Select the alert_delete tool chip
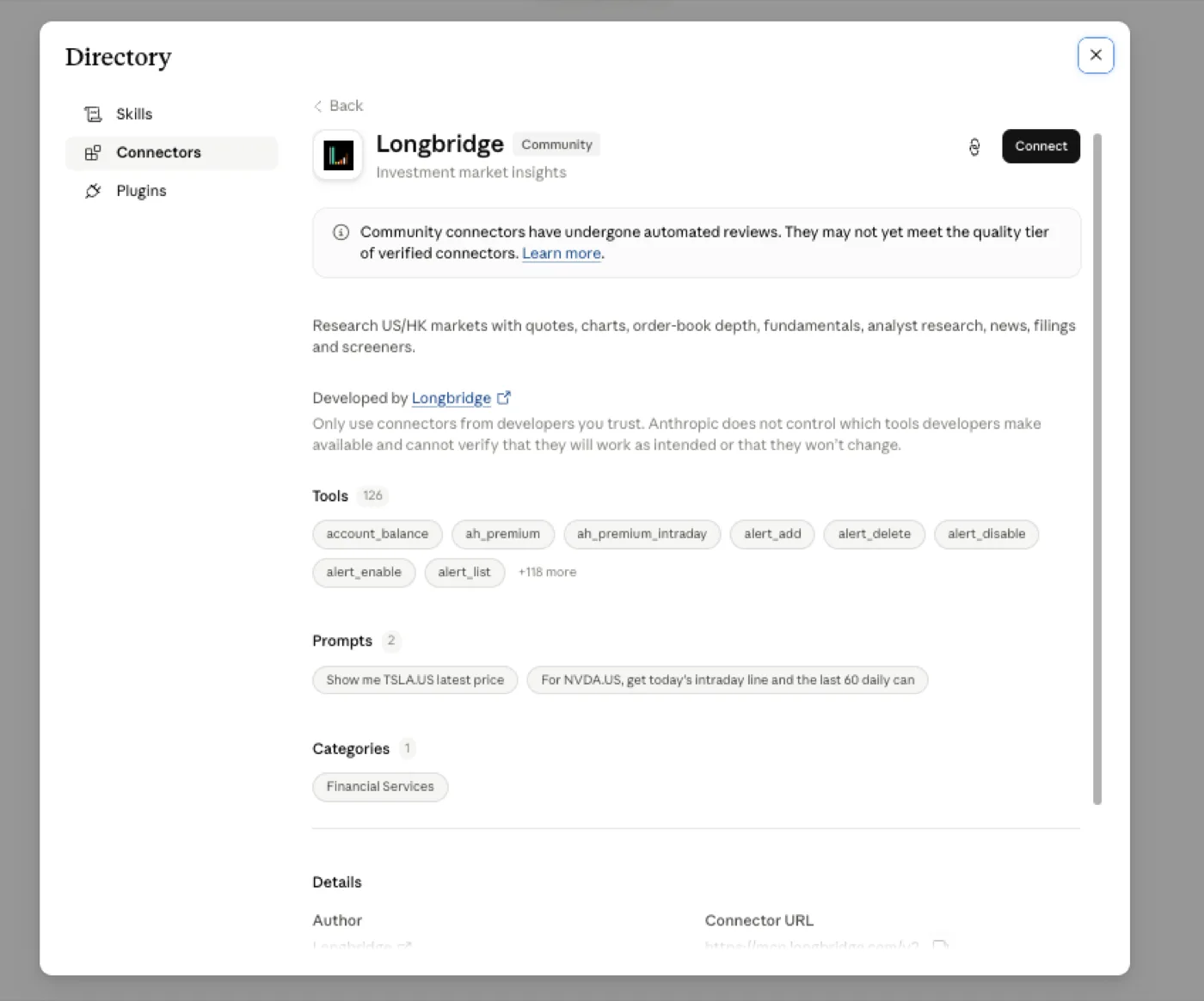Viewport: 1204px width, 1001px height. 875,534
